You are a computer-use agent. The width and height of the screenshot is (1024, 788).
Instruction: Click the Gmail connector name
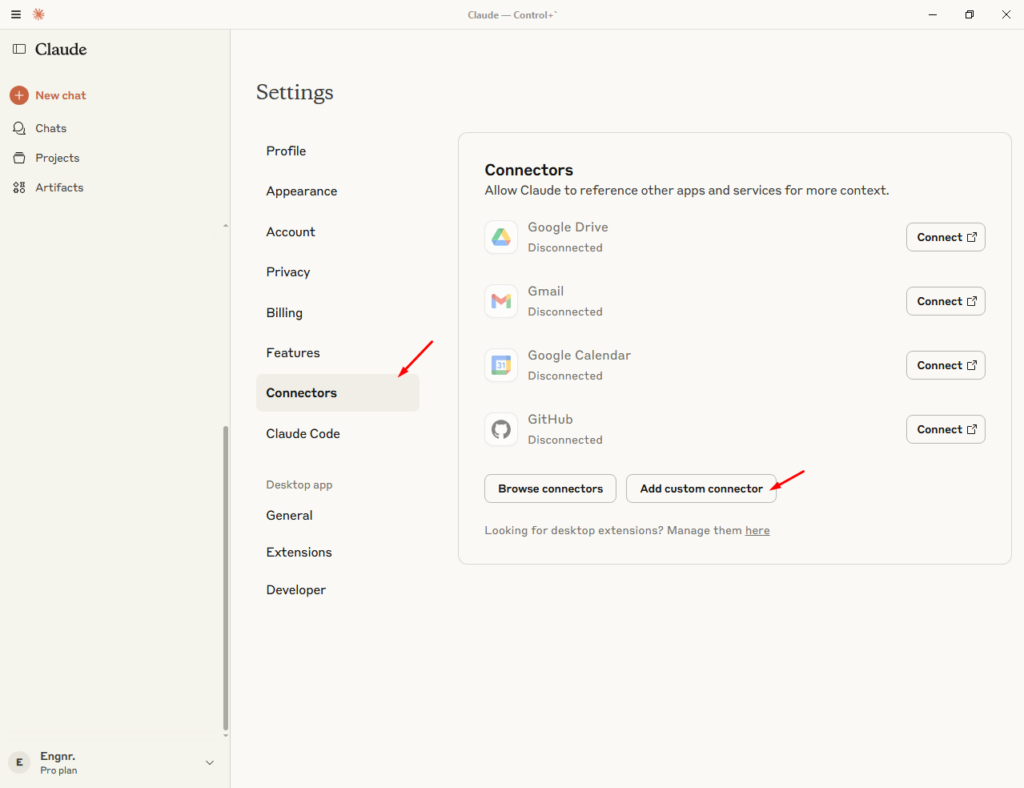tap(546, 291)
